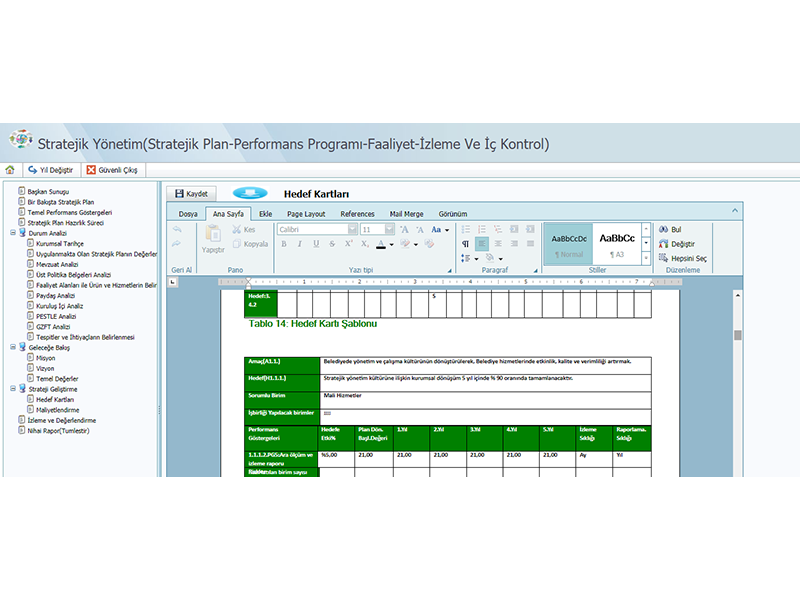Toggle underline formatting
Viewport: 800px width, 600px height.
(316, 244)
